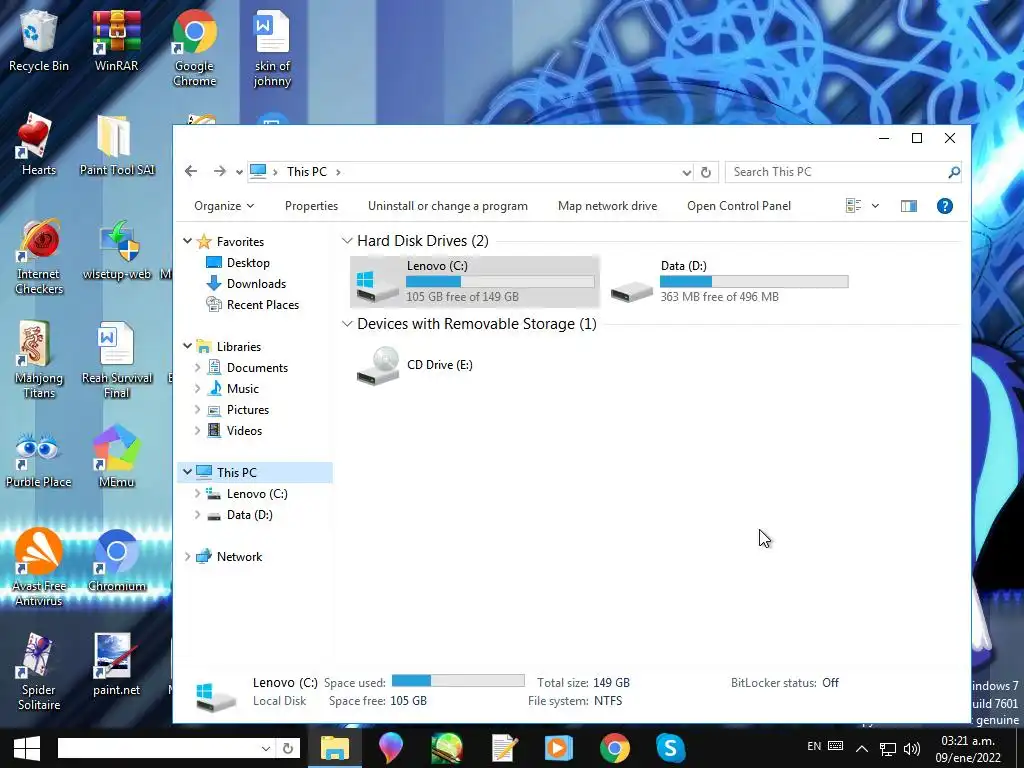The height and width of the screenshot is (768, 1024).
Task: Open Avast Free Antivirus shortcut
Action: point(39,568)
